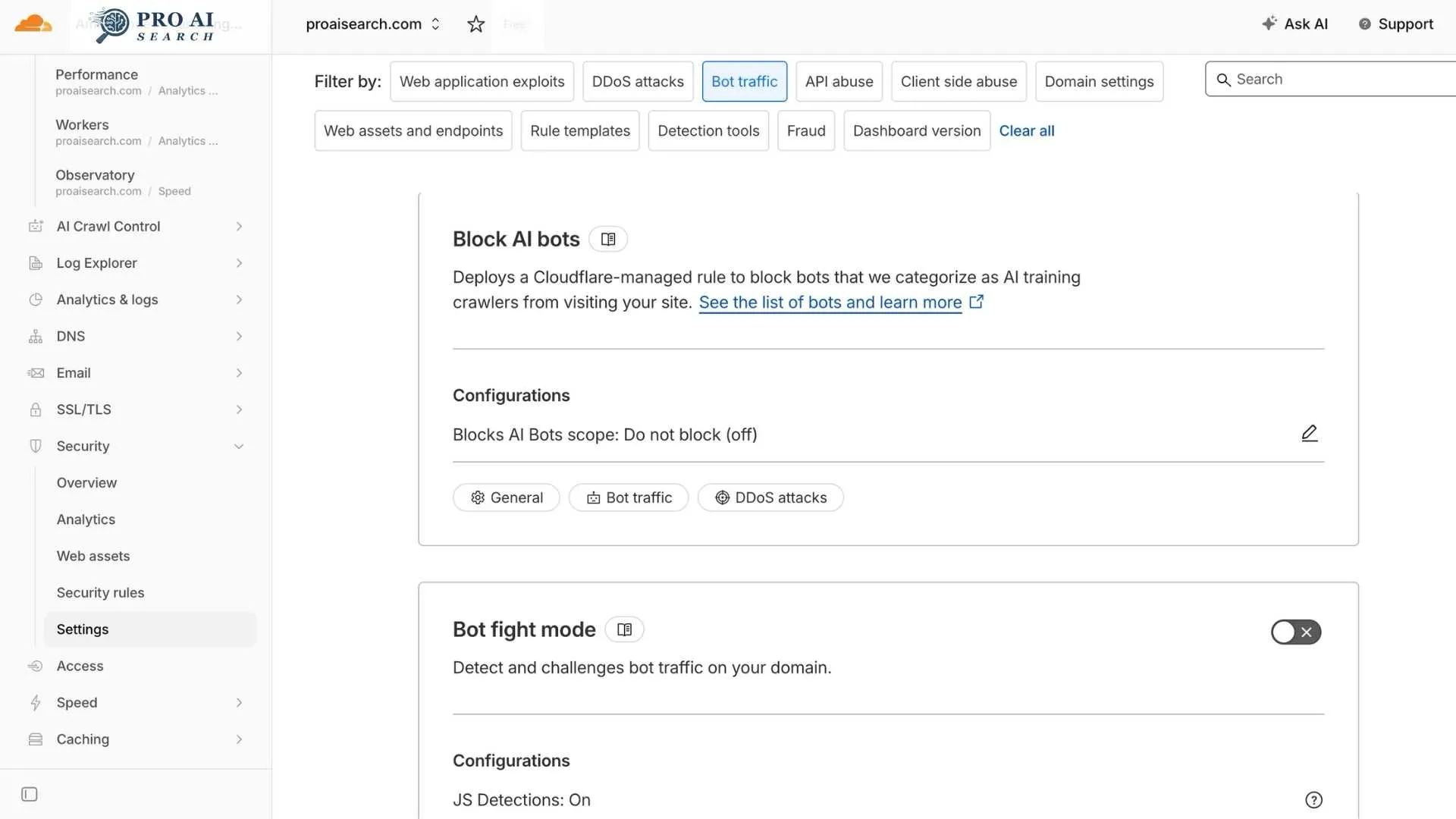Open the list of AI bots link
This screenshot has width=1456, height=819.
[831, 302]
